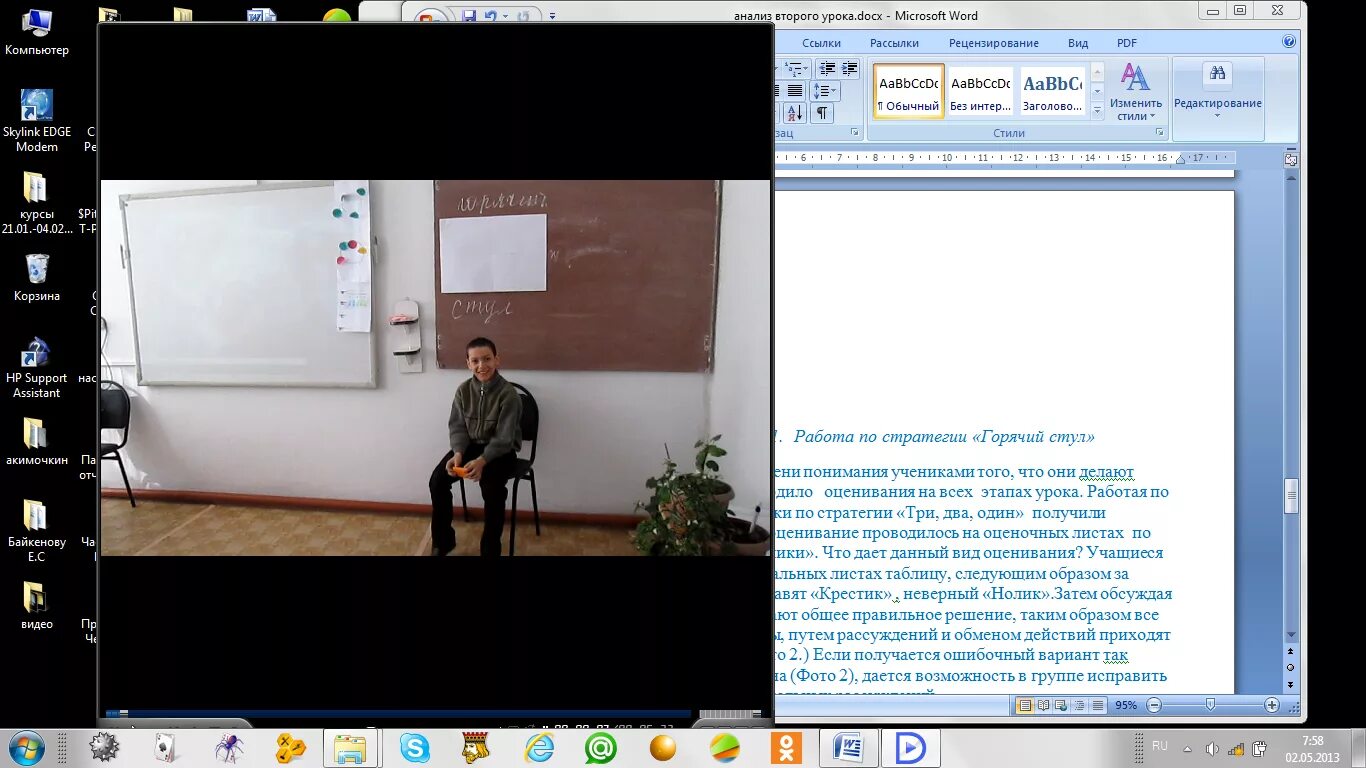The height and width of the screenshot is (768, 1366).
Task: Open Full Screen Reading view
Action: pos(1043,705)
